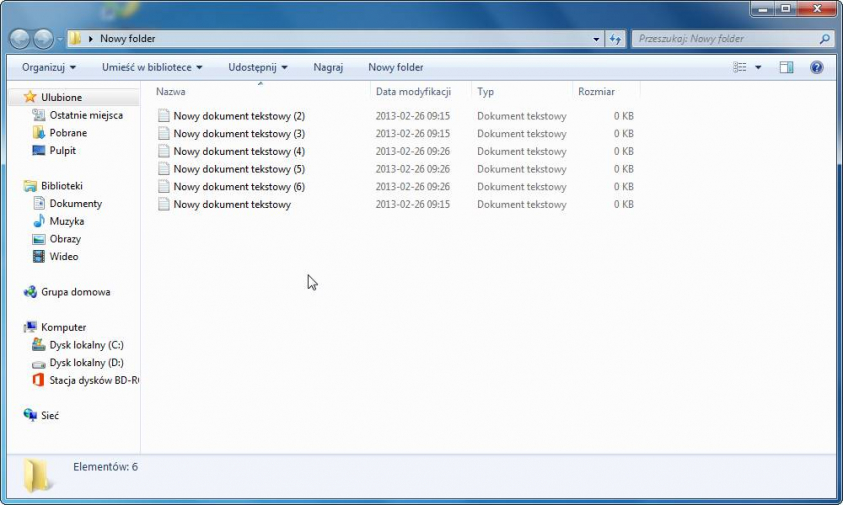Viewport: 843px width, 505px height.
Task: Click the Back navigation arrow button
Action: tap(19, 39)
